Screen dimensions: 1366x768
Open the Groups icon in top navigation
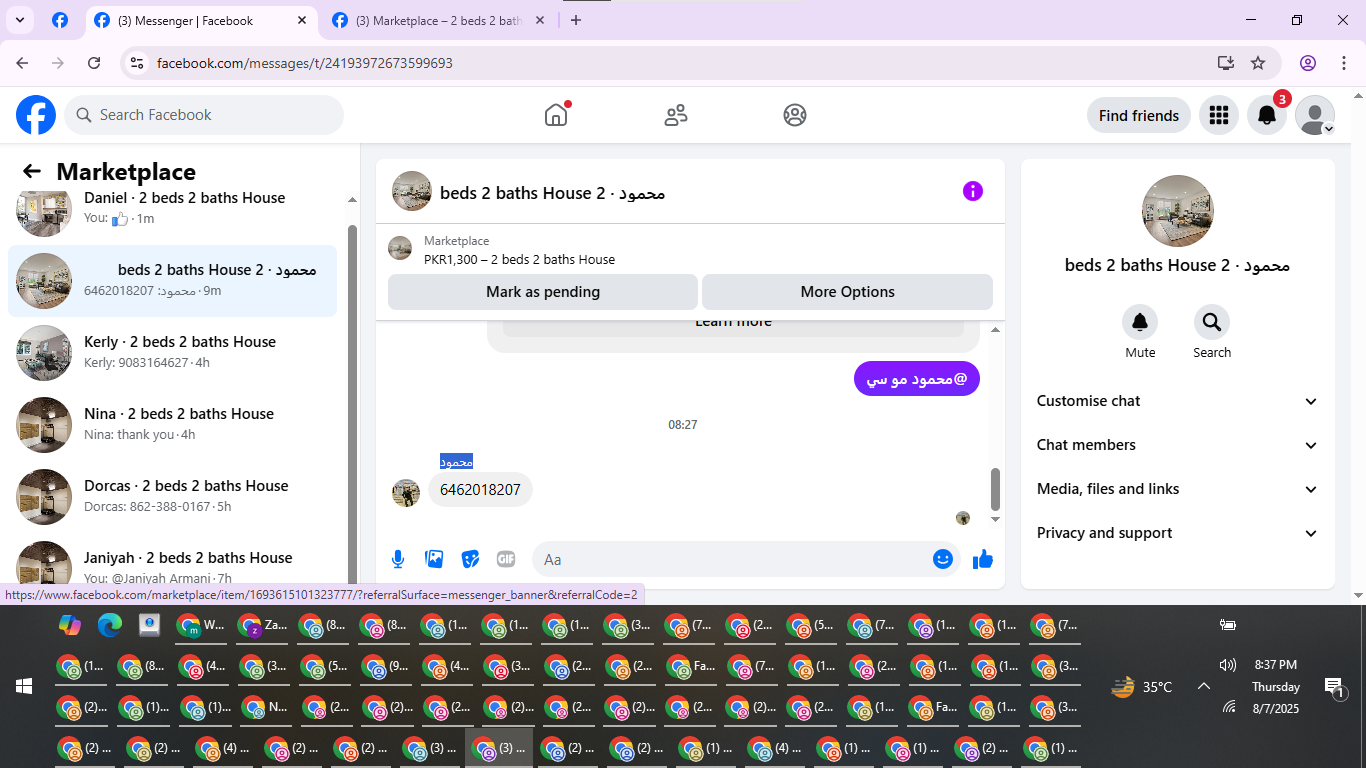[x=795, y=115]
